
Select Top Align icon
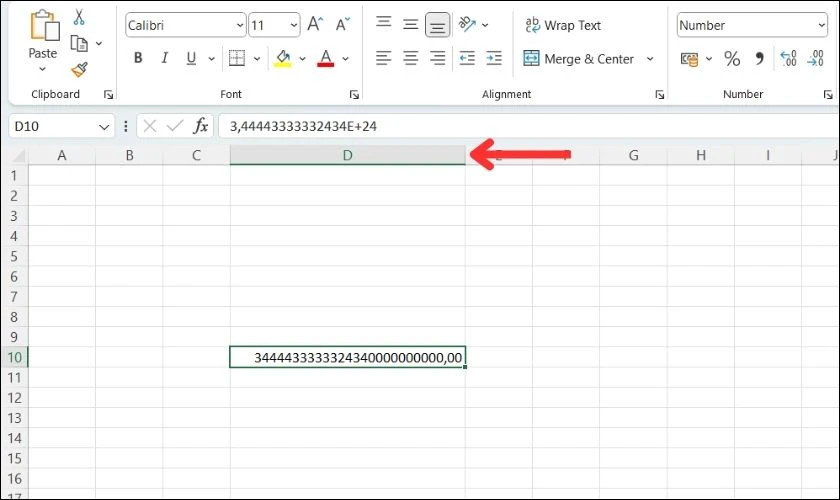click(384, 22)
